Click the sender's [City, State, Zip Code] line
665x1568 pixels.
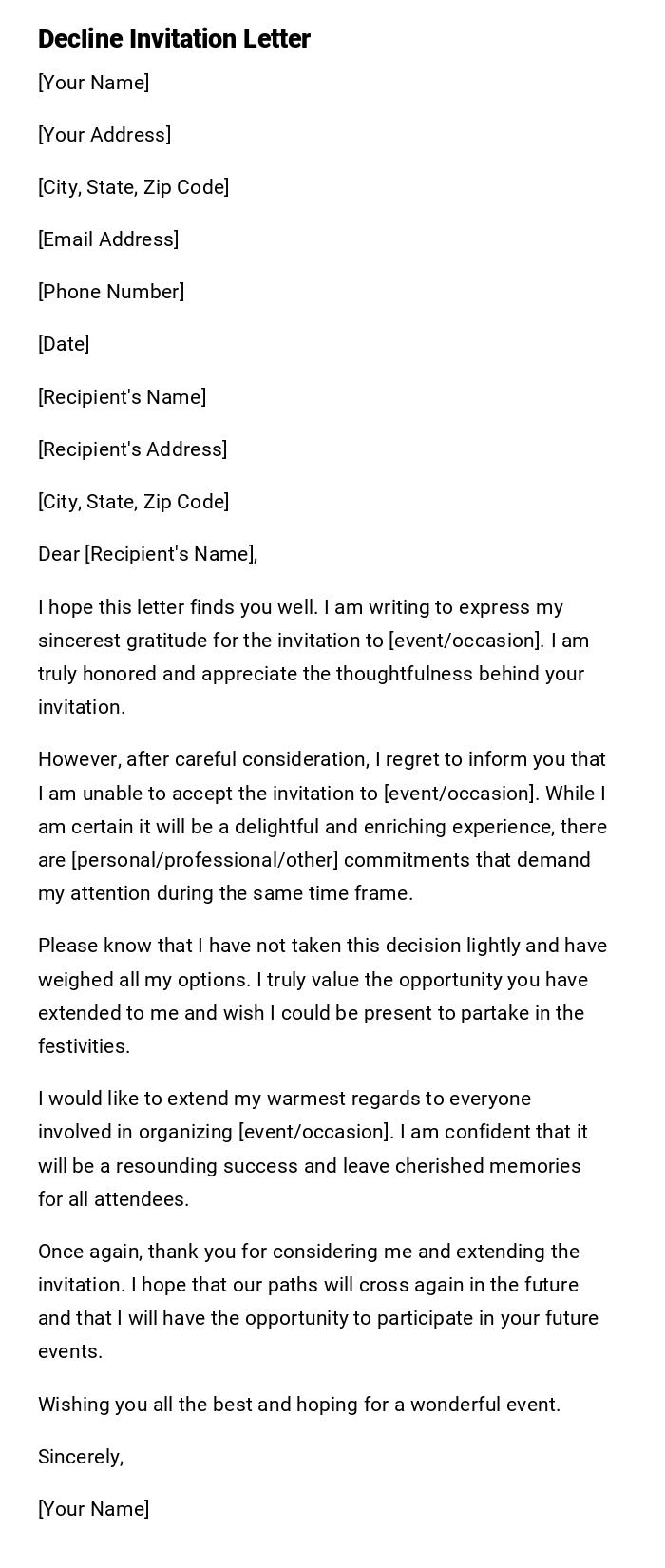[133, 187]
